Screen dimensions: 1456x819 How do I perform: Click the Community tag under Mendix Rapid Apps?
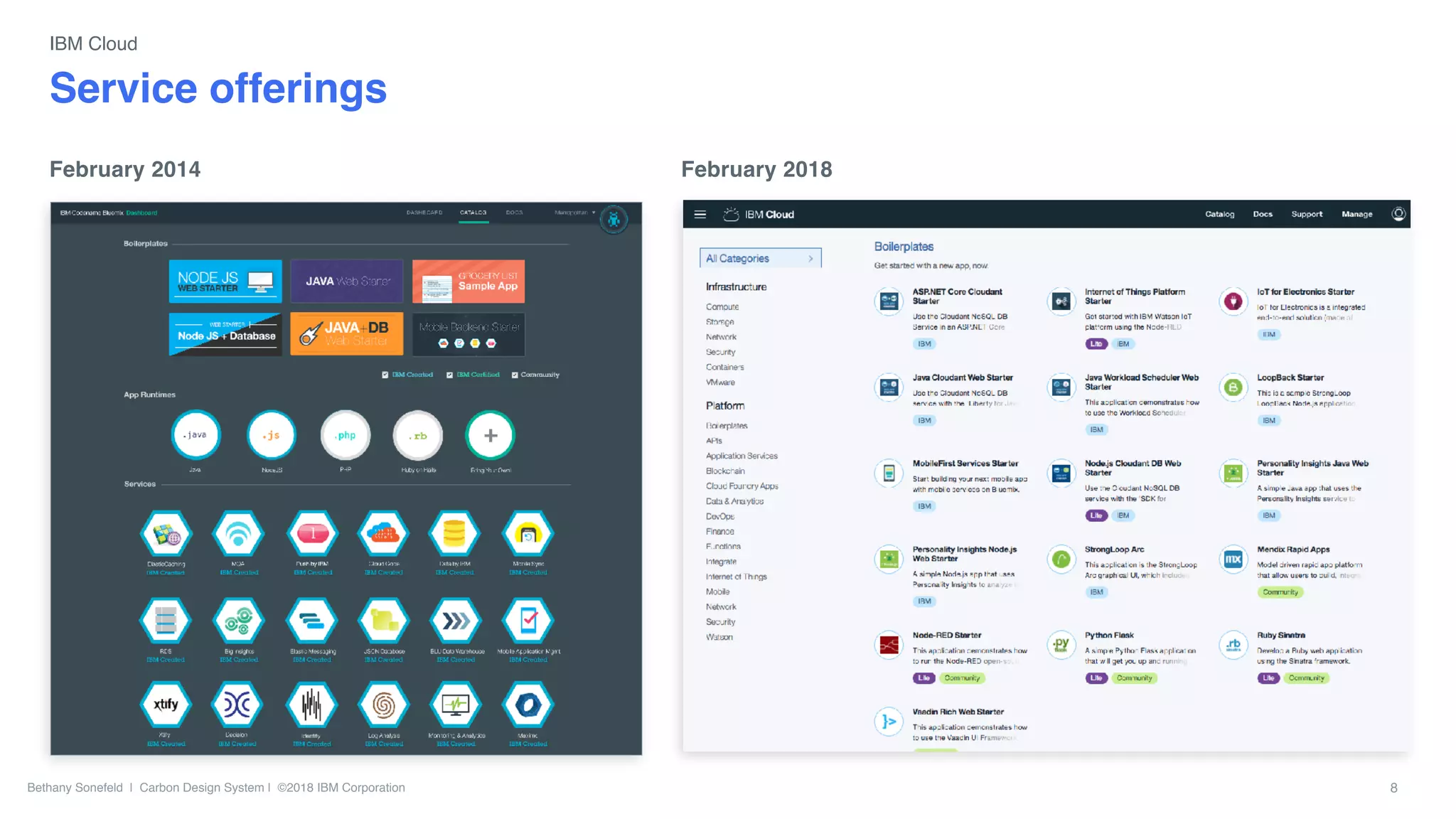pyautogui.click(x=1280, y=592)
